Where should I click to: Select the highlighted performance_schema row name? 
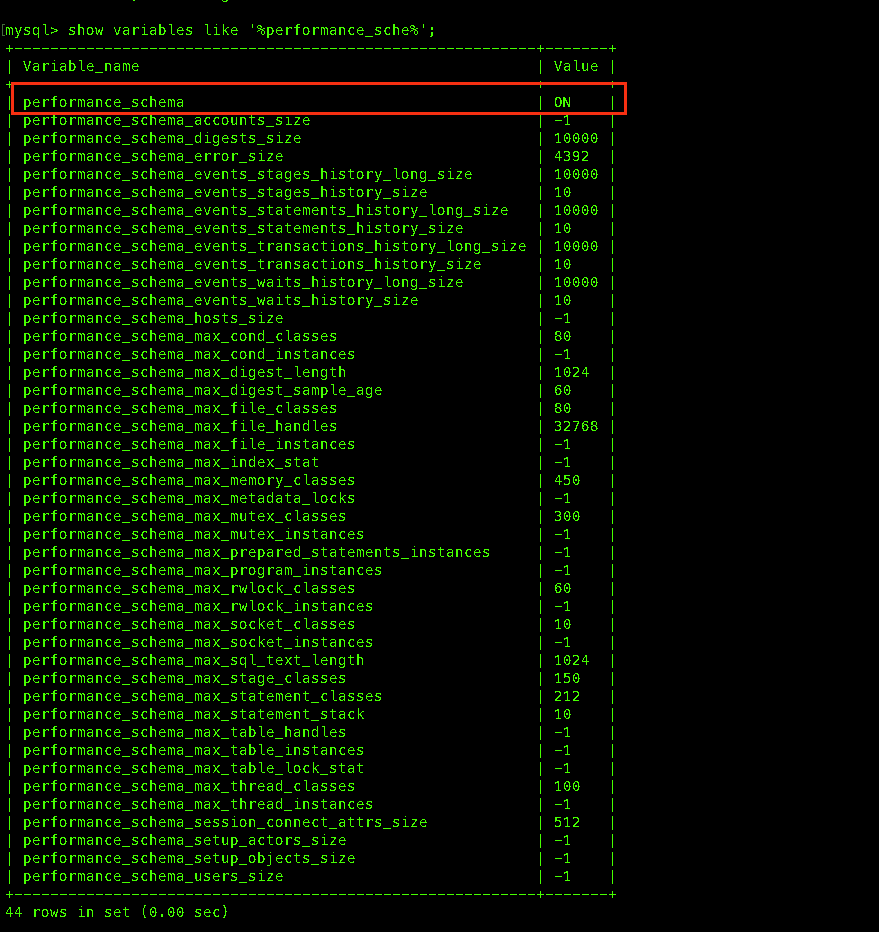coord(103,102)
